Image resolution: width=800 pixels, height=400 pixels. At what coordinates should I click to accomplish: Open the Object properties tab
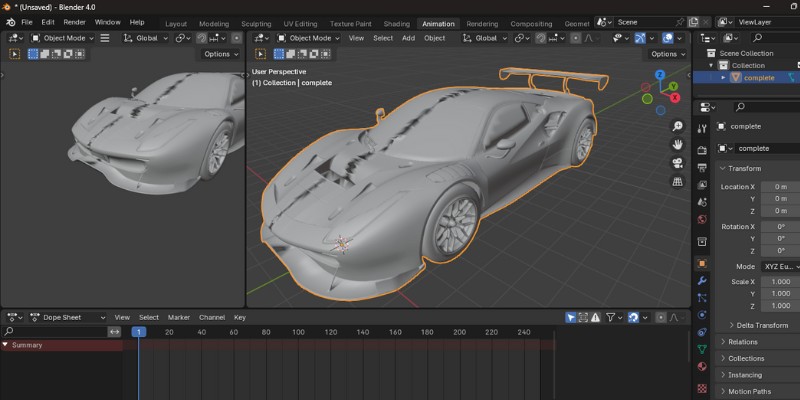pyautogui.click(x=702, y=263)
